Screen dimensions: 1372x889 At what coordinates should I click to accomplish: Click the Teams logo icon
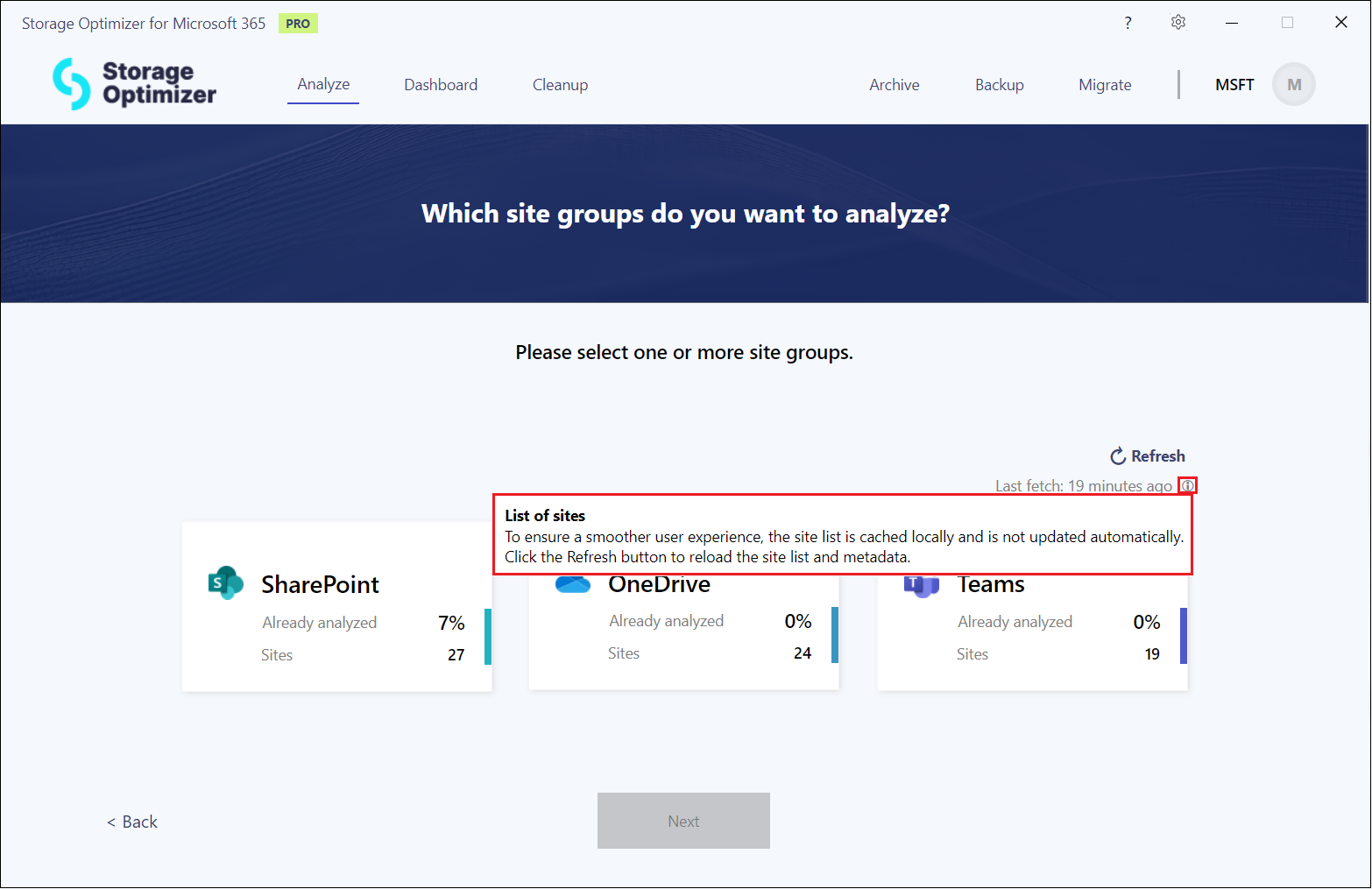921,586
